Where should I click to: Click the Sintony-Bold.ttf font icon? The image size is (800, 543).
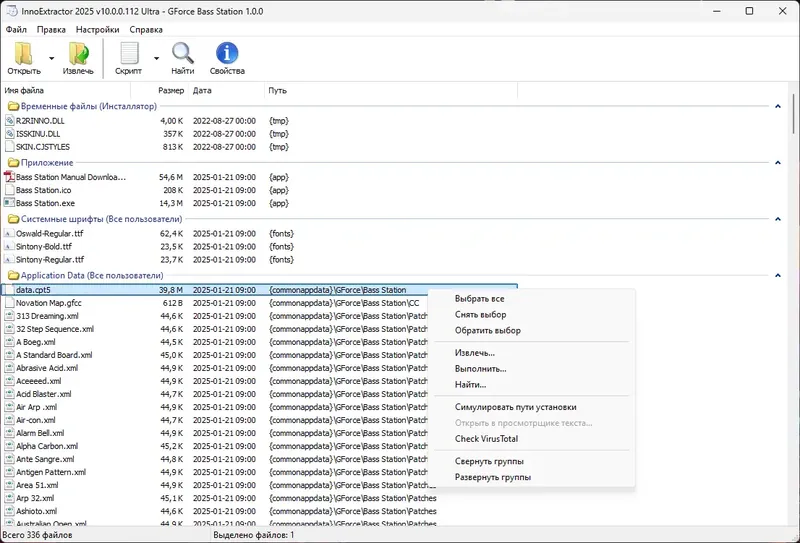(x=9, y=246)
